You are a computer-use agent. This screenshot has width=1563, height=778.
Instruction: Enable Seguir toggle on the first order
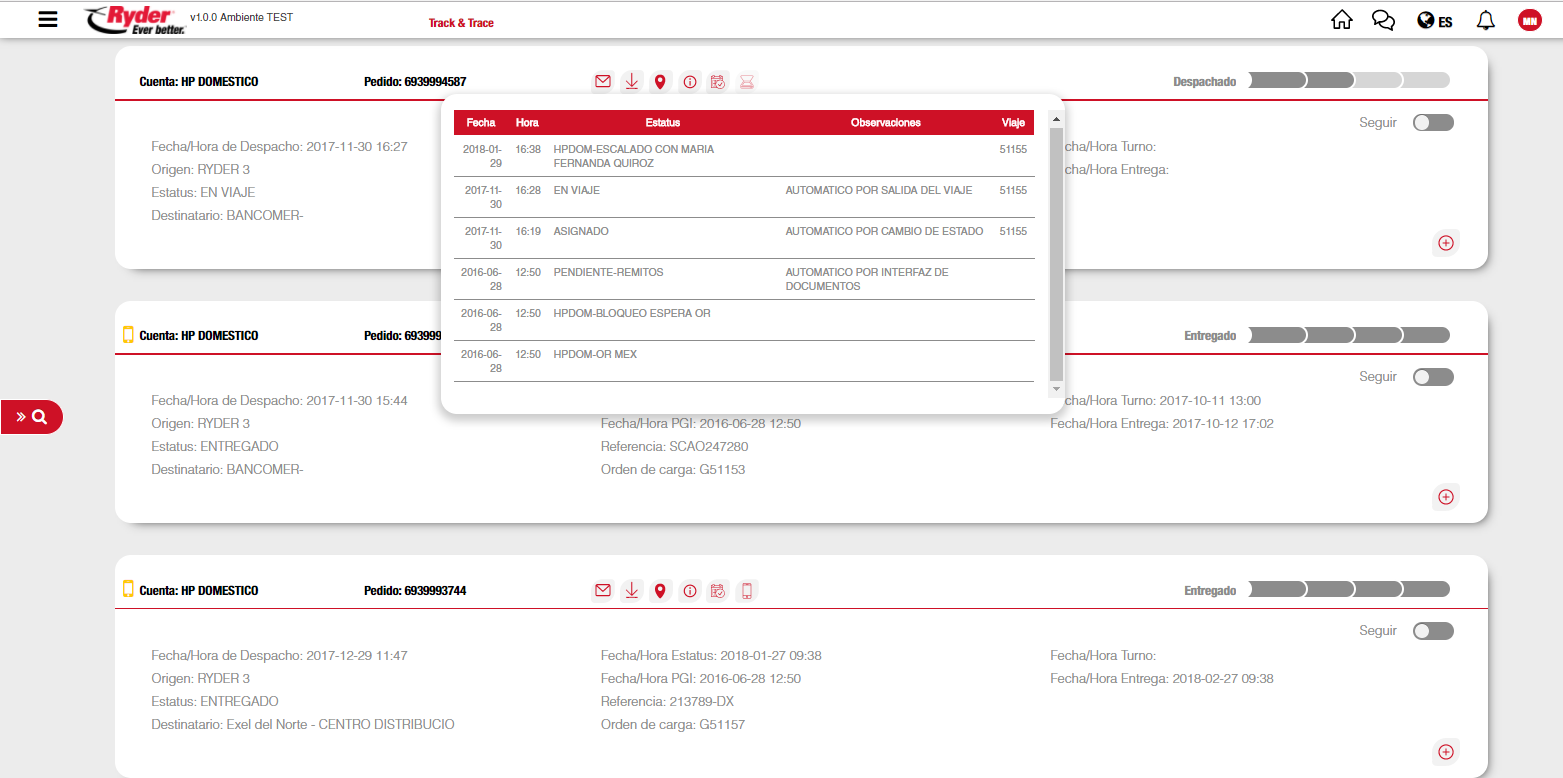pos(1433,123)
